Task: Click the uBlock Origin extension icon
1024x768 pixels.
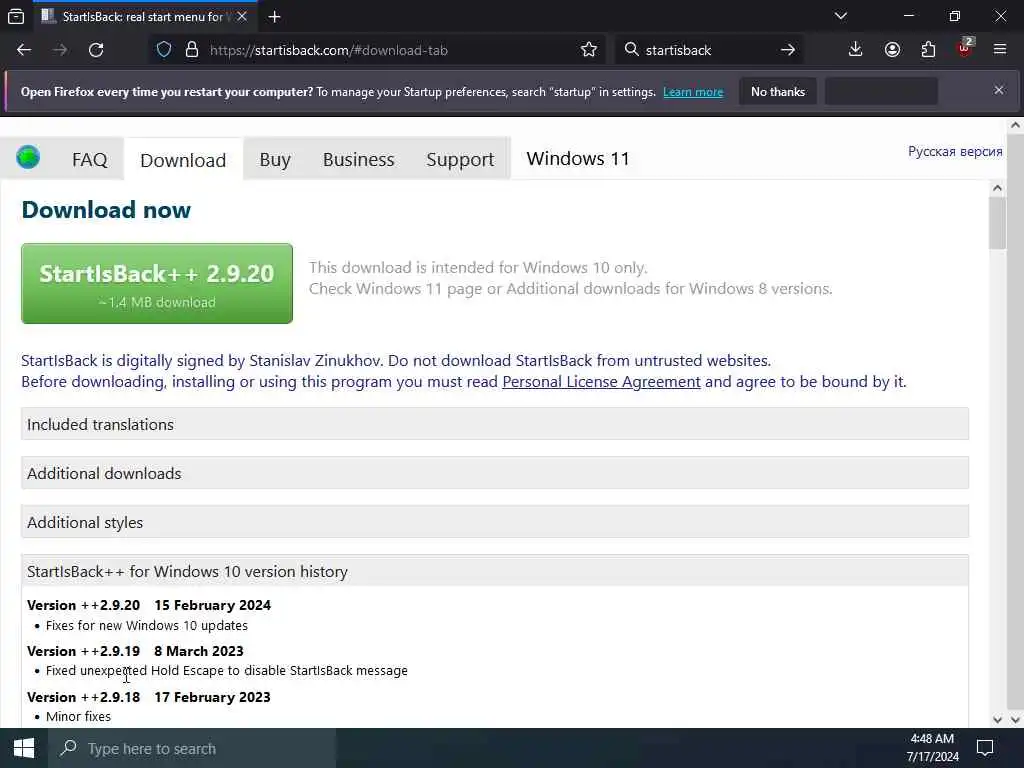Action: (965, 48)
